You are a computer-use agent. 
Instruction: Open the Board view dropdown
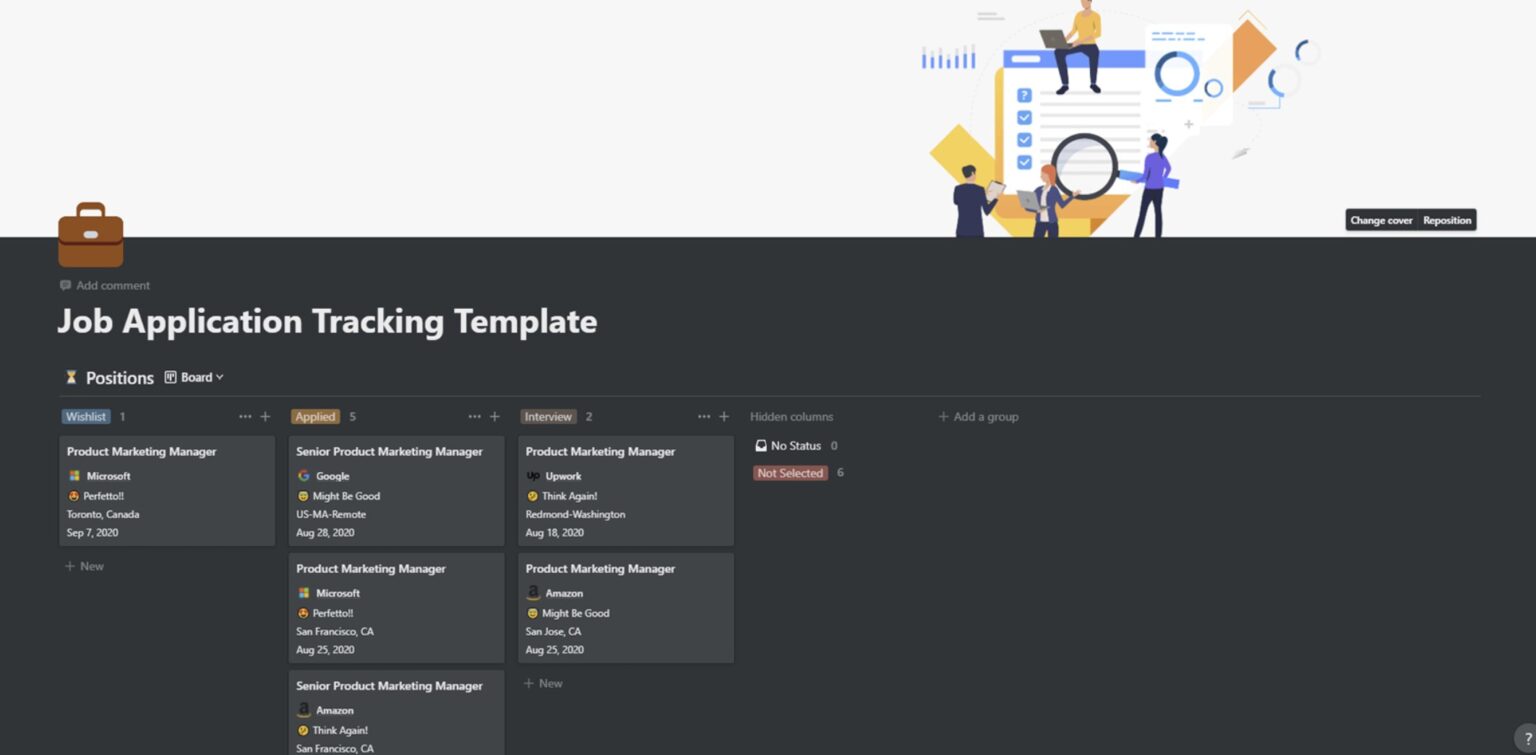(196, 377)
